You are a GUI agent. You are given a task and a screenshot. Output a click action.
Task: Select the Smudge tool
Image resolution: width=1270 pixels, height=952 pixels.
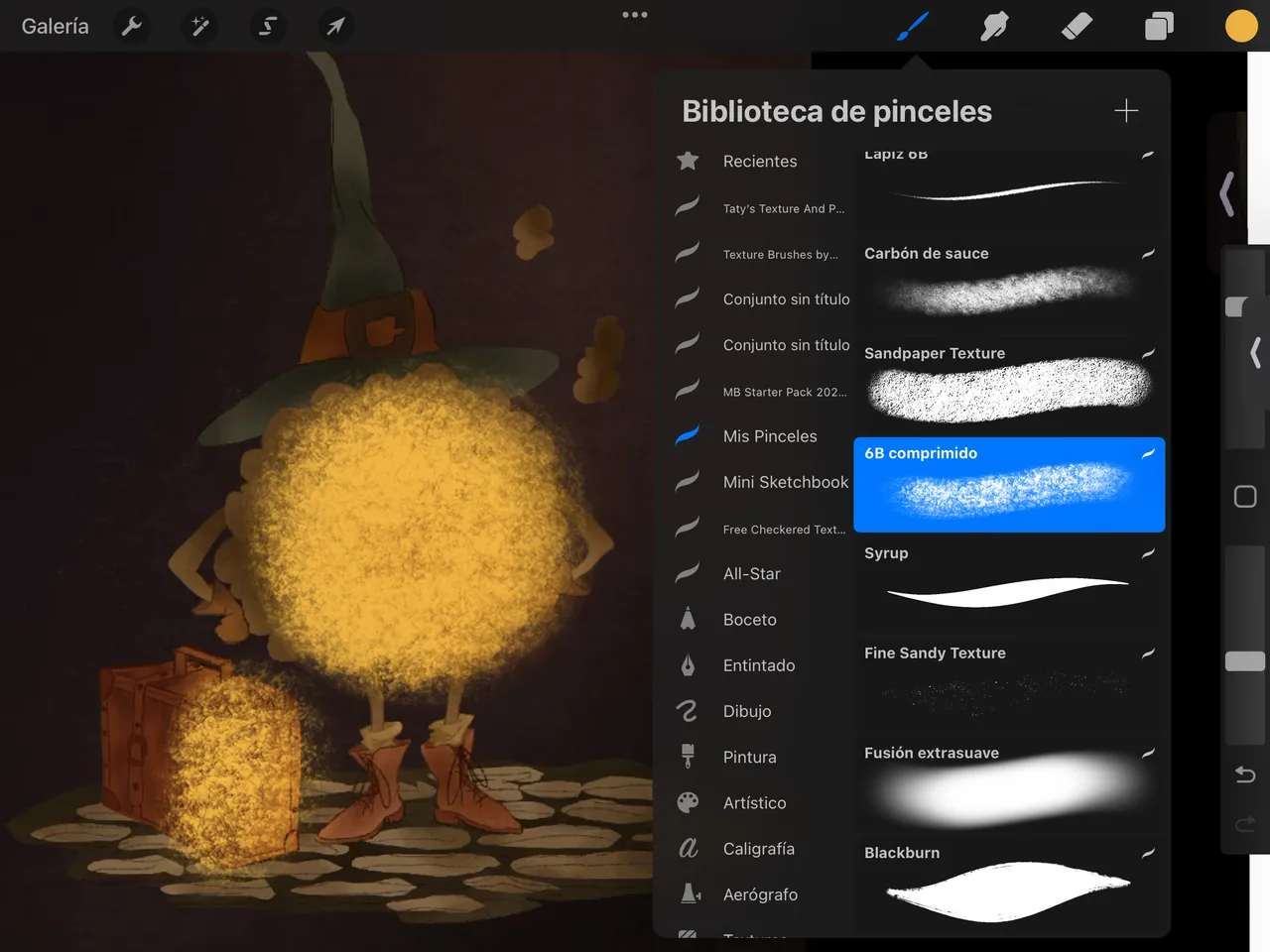994,27
